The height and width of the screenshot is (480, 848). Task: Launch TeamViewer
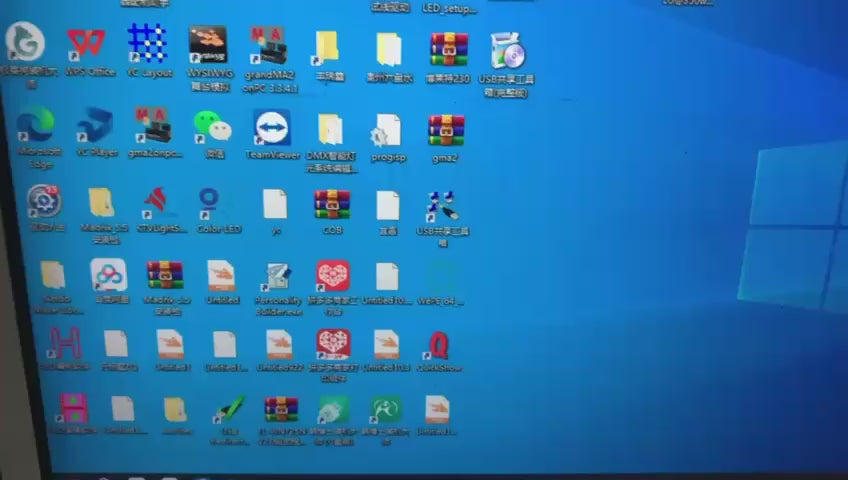(x=272, y=128)
